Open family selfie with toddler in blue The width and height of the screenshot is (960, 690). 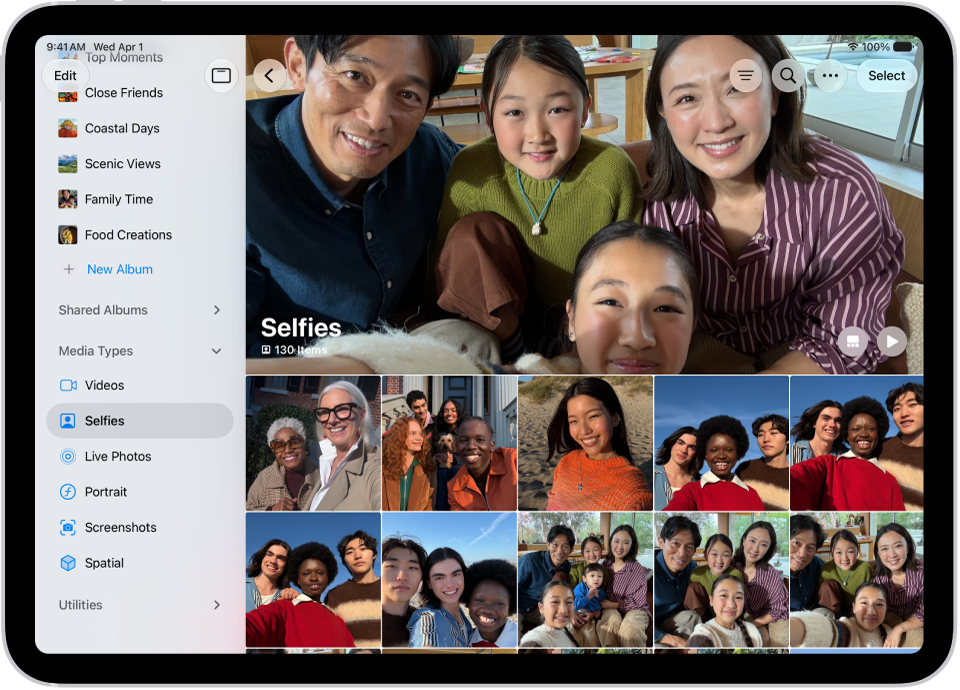point(585,580)
